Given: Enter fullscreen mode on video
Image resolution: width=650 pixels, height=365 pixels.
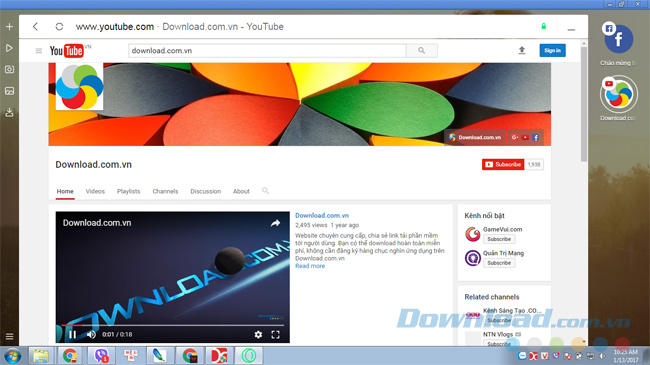Looking at the screenshot, I should tap(275, 334).
